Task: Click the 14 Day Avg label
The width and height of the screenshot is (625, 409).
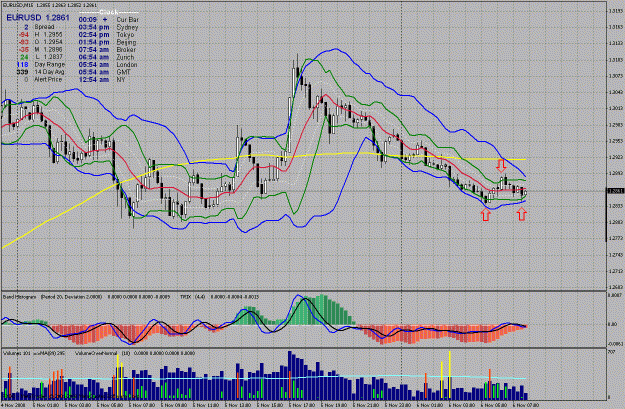Action: 50,72
